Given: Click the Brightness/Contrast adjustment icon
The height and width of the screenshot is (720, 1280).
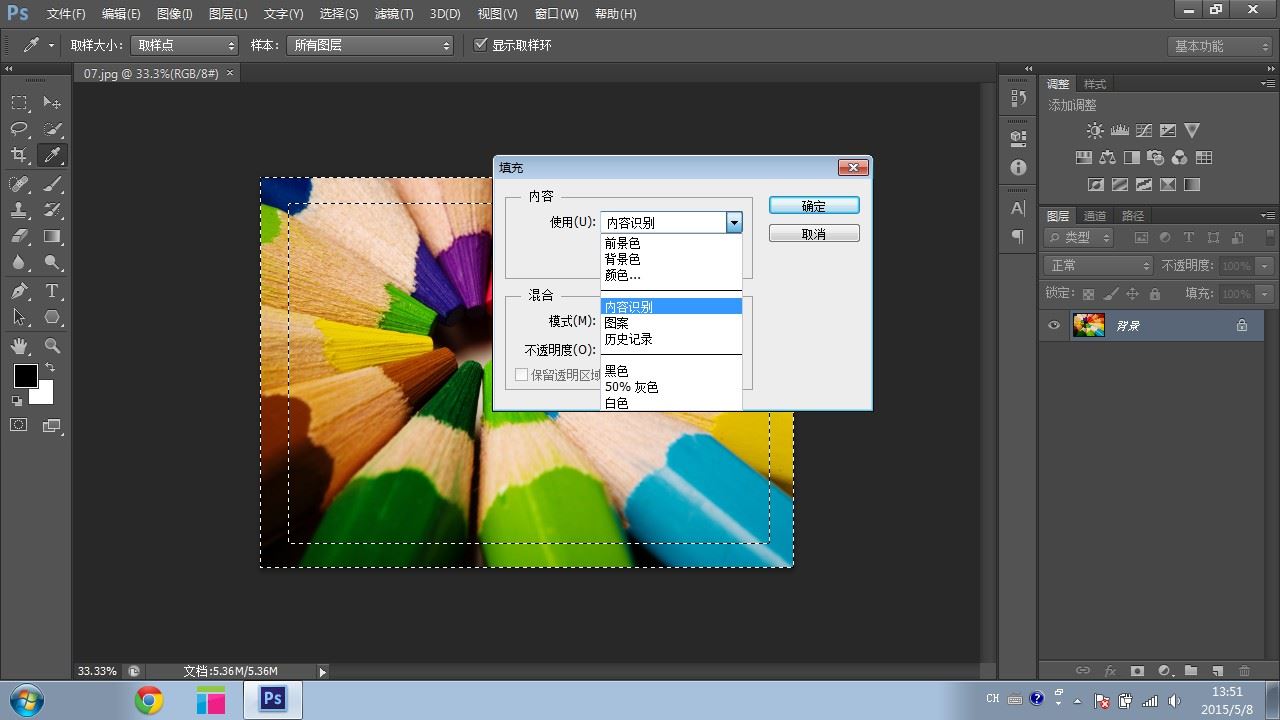Looking at the screenshot, I should 1095,131.
